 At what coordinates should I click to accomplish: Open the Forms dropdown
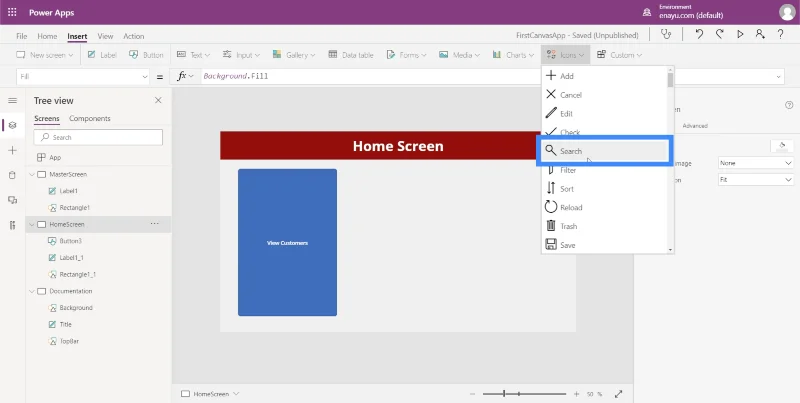pos(406,55)
